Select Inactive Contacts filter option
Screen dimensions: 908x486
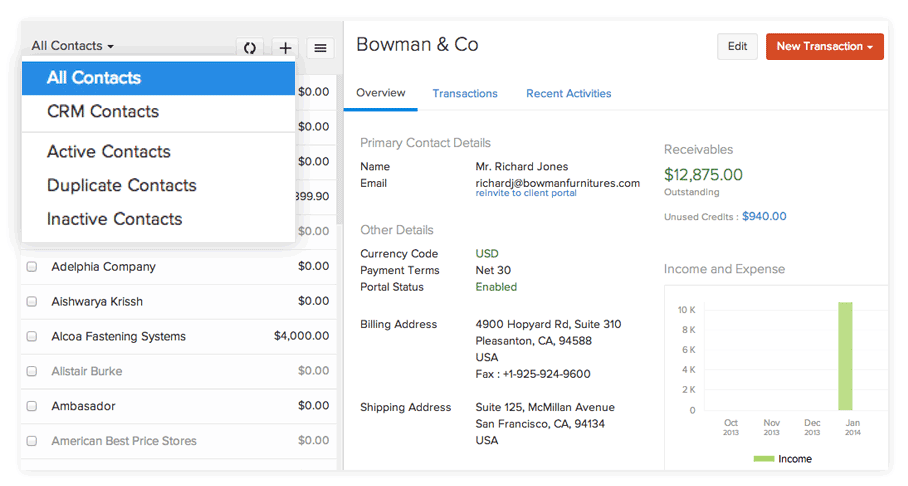115,219
